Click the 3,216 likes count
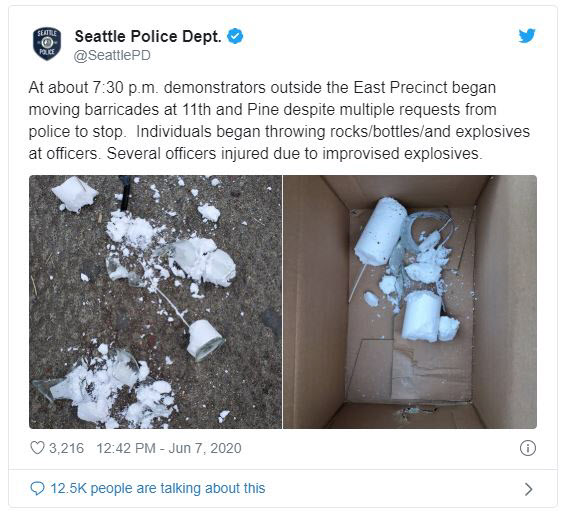Image resolution: width=566 pixels, height=513 pixels. [x=66, y=448]
